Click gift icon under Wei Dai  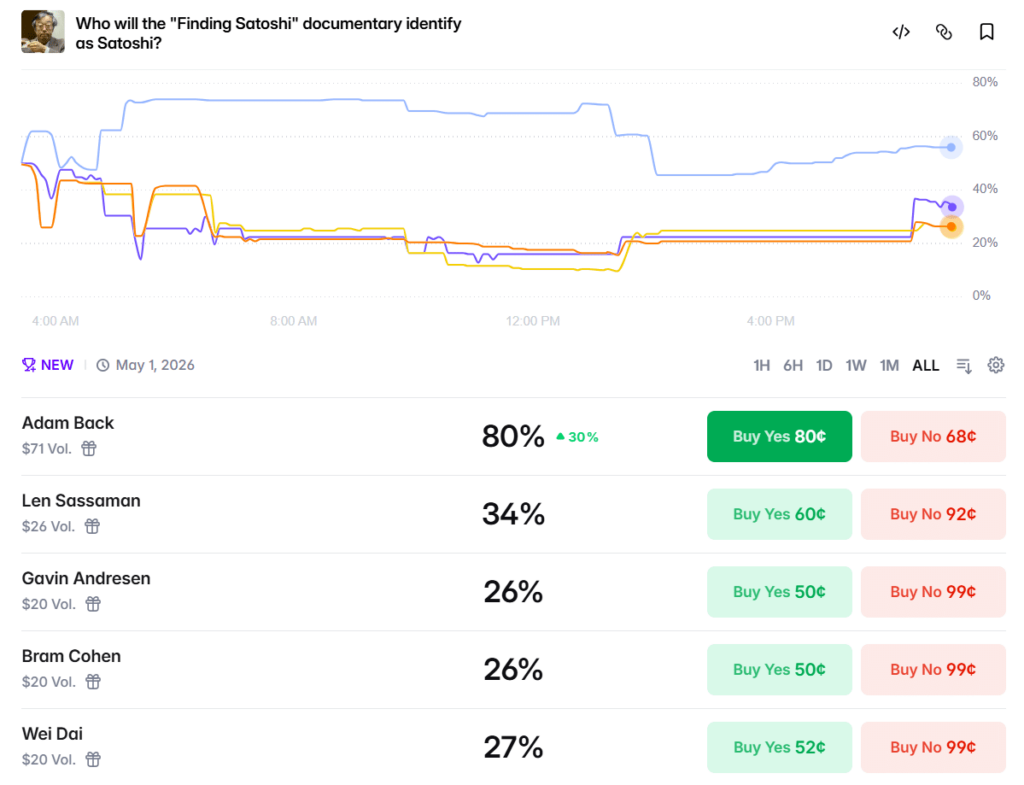[x=93, y=759]
